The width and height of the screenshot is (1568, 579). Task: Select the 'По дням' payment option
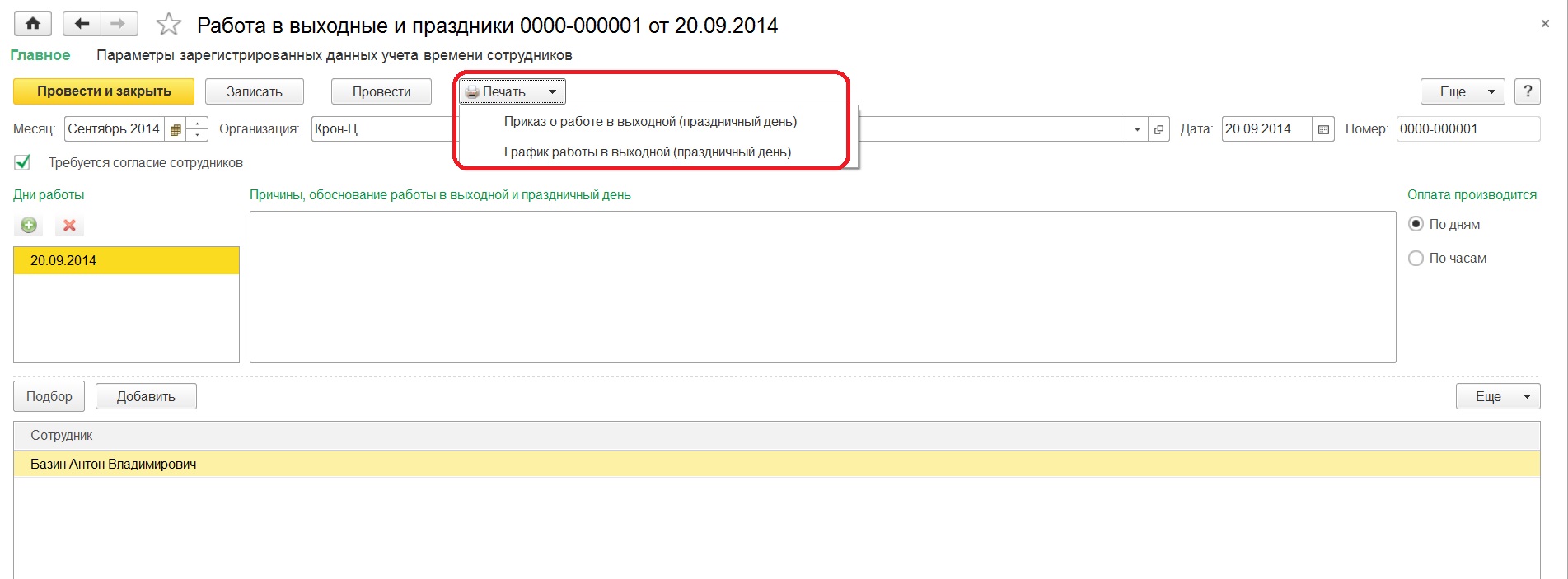(1416, 224)
